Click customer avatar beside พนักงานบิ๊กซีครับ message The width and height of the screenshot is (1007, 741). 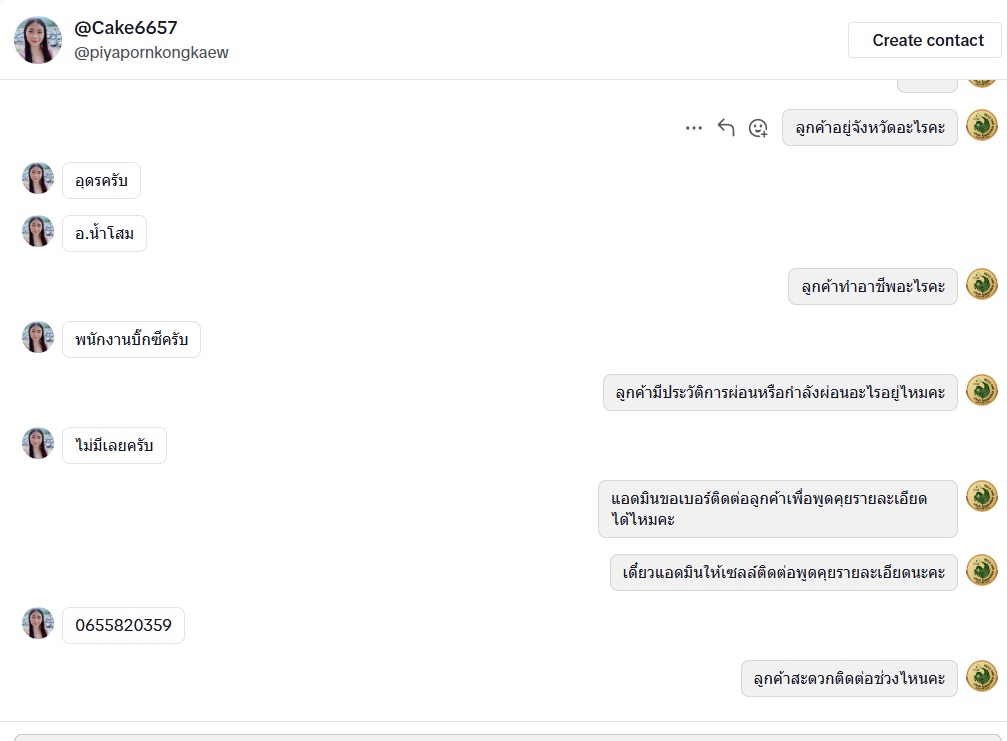tap(38, 338)
